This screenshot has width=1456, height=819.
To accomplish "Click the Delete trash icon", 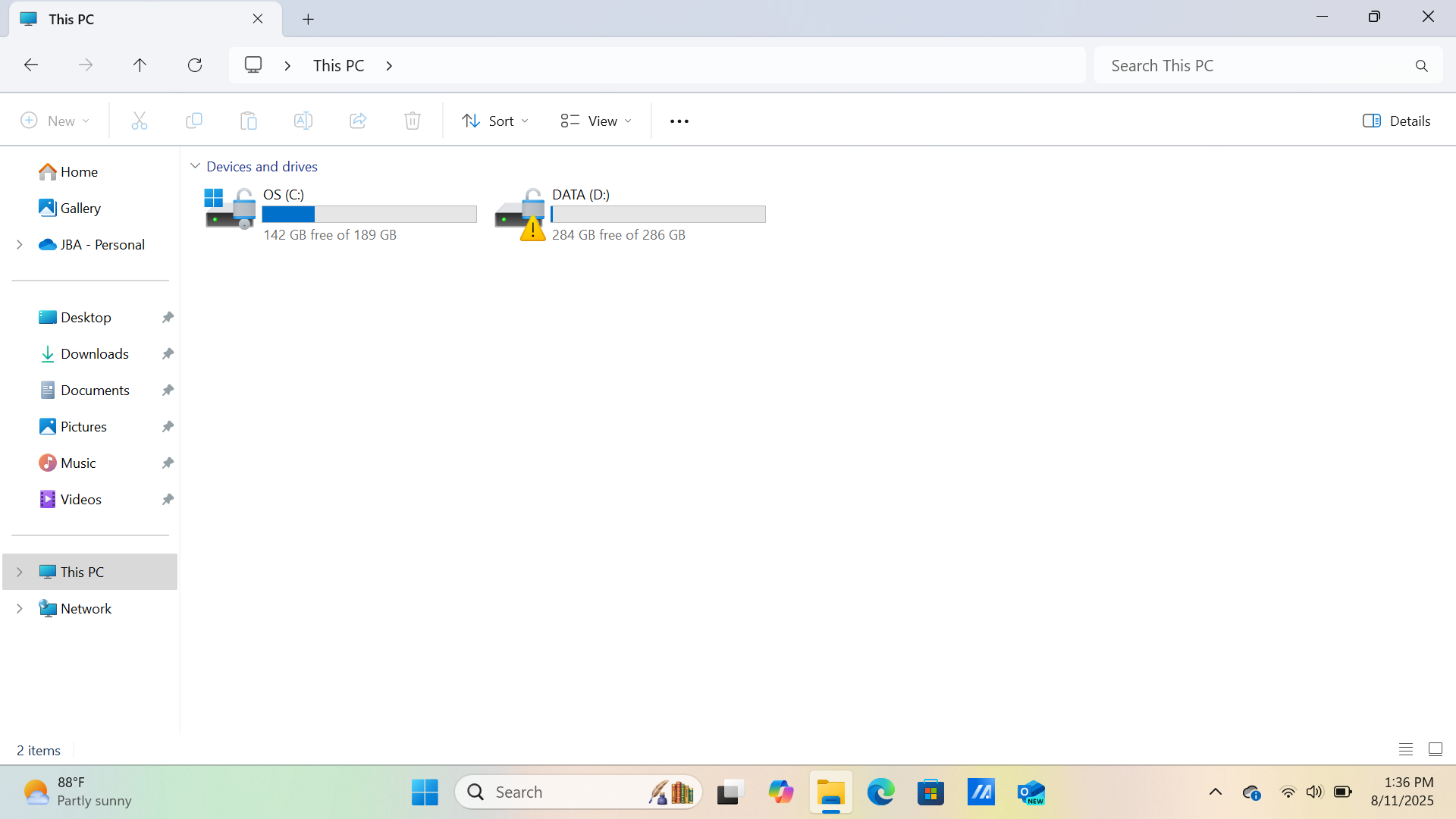I will (413, 121).
